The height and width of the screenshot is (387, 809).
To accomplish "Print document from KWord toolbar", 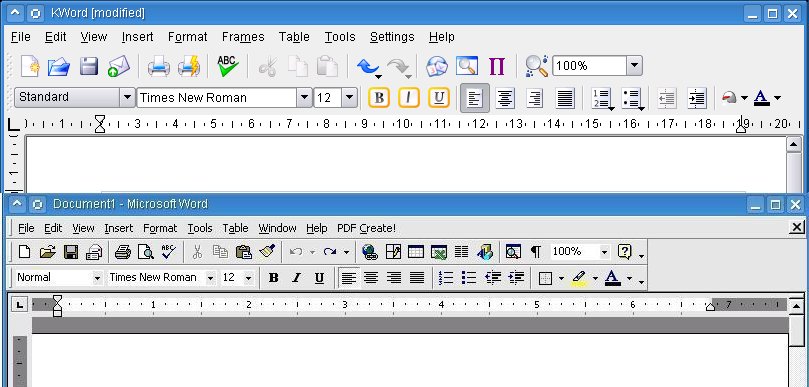I will [x=158, y=67].
